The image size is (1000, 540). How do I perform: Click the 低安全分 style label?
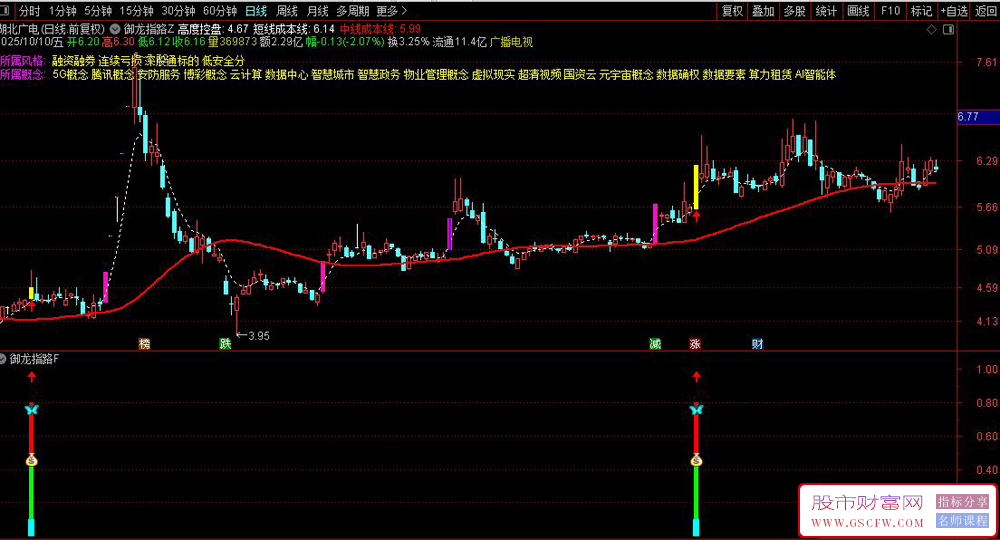click(223, 61)
